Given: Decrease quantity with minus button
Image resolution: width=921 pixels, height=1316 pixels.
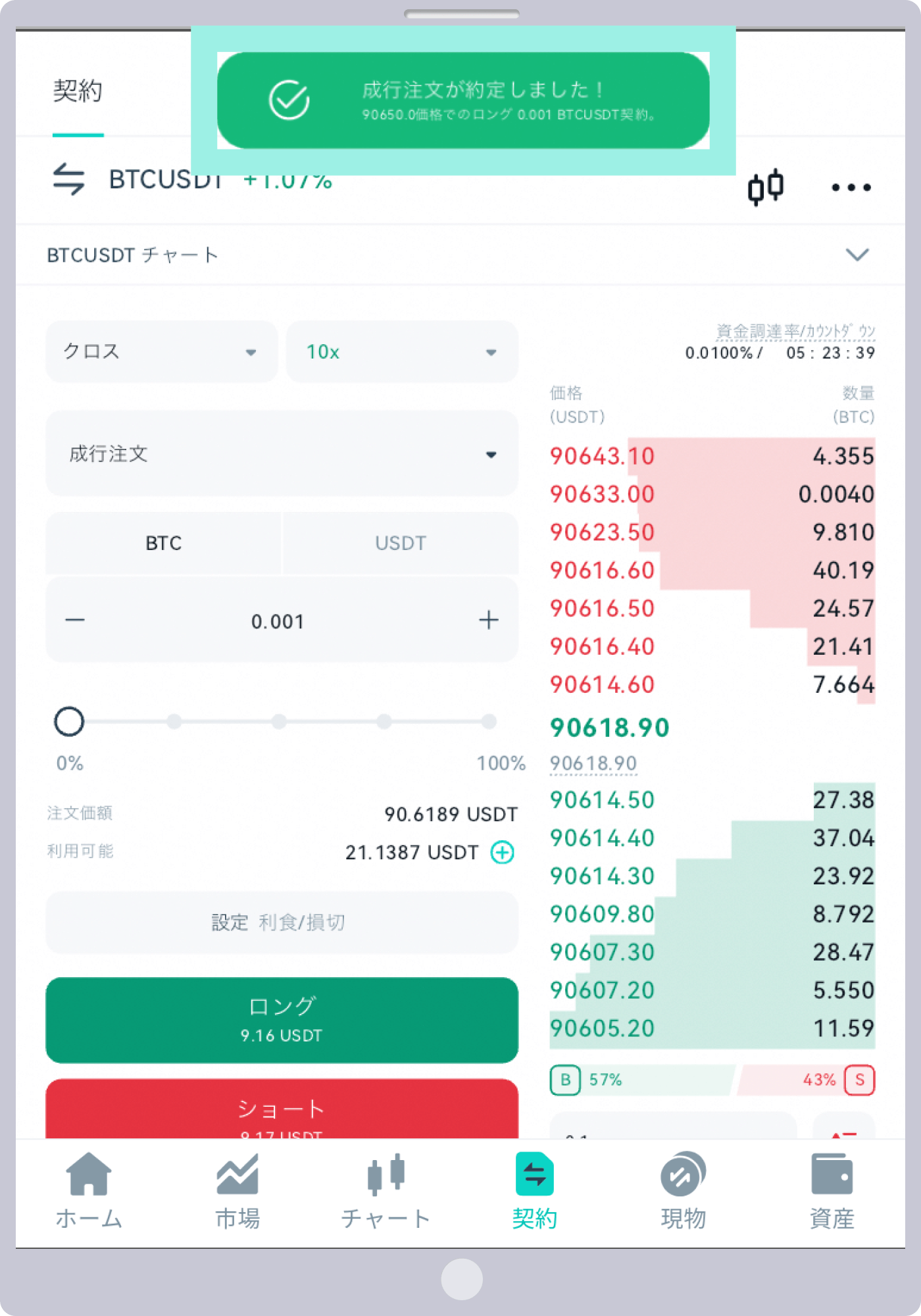Looking at the screenshot, I should (x=75, y=620).
